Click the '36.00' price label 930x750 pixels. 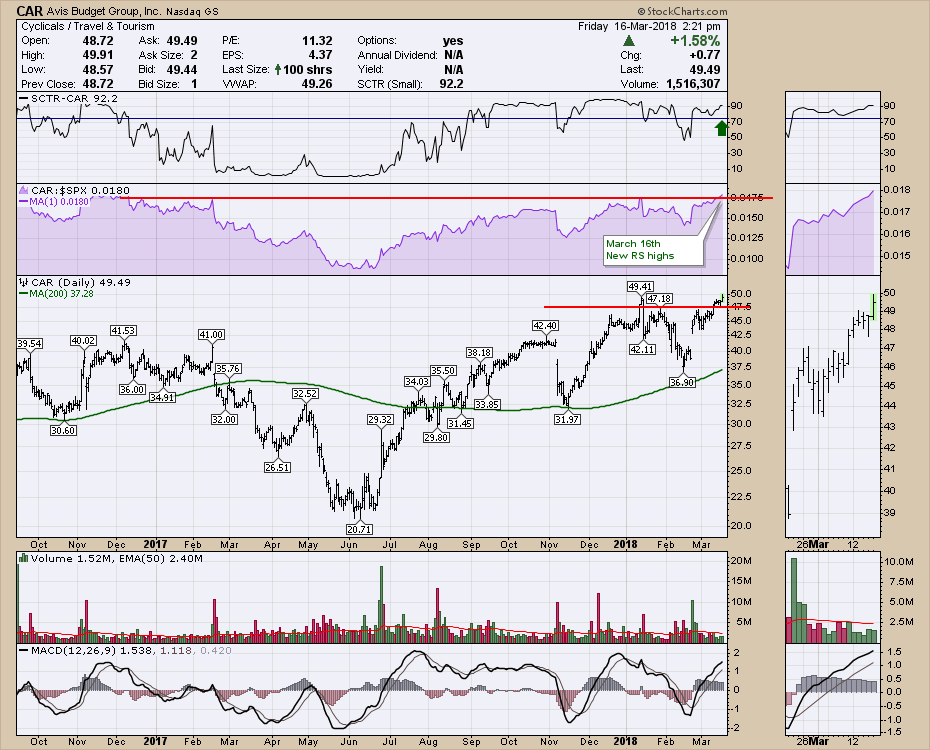click(132, 389)
